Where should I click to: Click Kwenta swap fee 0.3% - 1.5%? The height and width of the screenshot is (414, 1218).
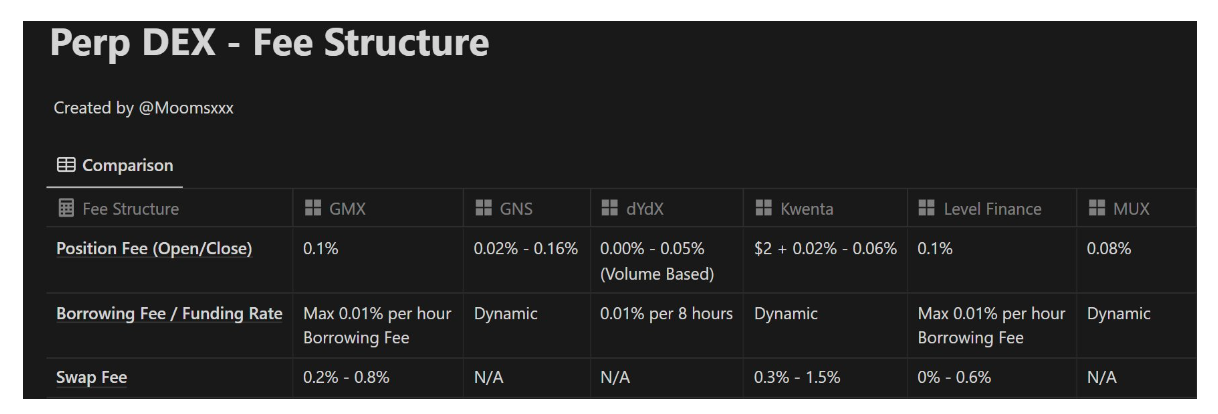[826, 377]
